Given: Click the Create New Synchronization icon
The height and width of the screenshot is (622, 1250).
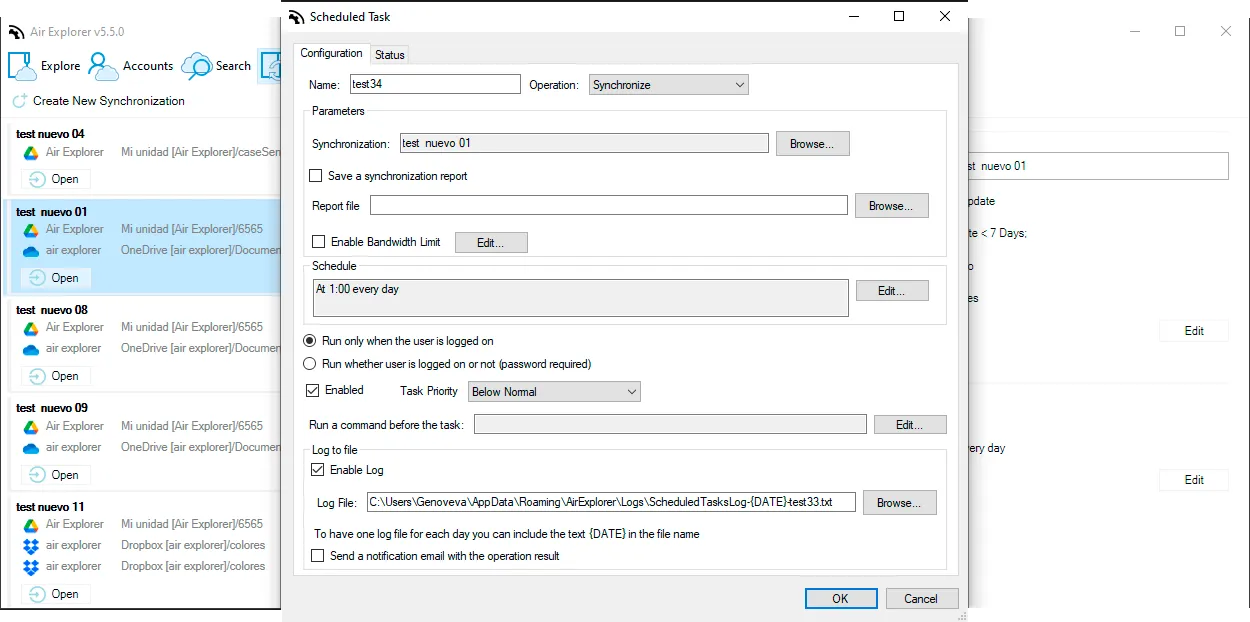Looking at the screenshot, I should coord(19,101).
